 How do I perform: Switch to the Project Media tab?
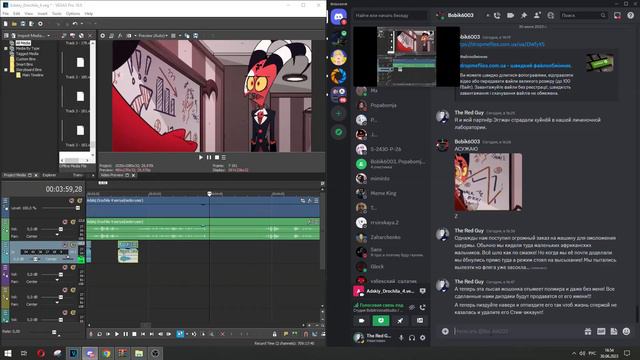15,175
